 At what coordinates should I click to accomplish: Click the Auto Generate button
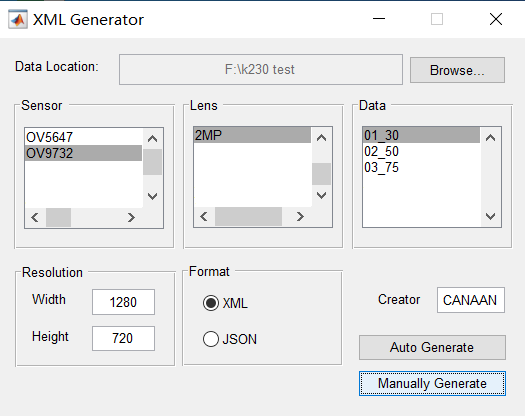(x=432, y=347)
